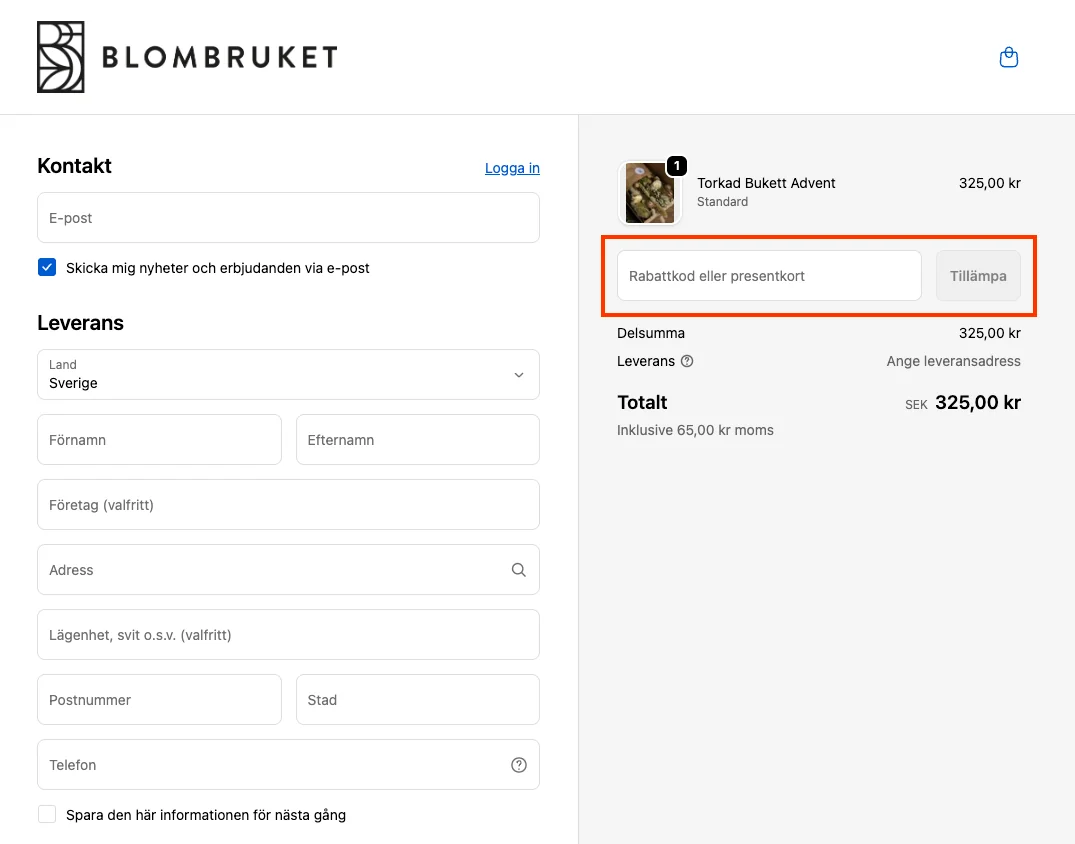1075x844 pixels.
Task: Click the quantity badge on product image
Action: click(x=677, y=166)
